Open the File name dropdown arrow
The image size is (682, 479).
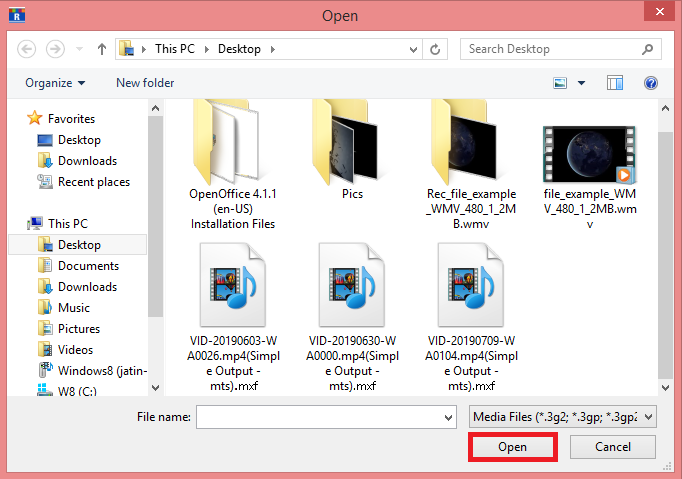tap(448, 418)
